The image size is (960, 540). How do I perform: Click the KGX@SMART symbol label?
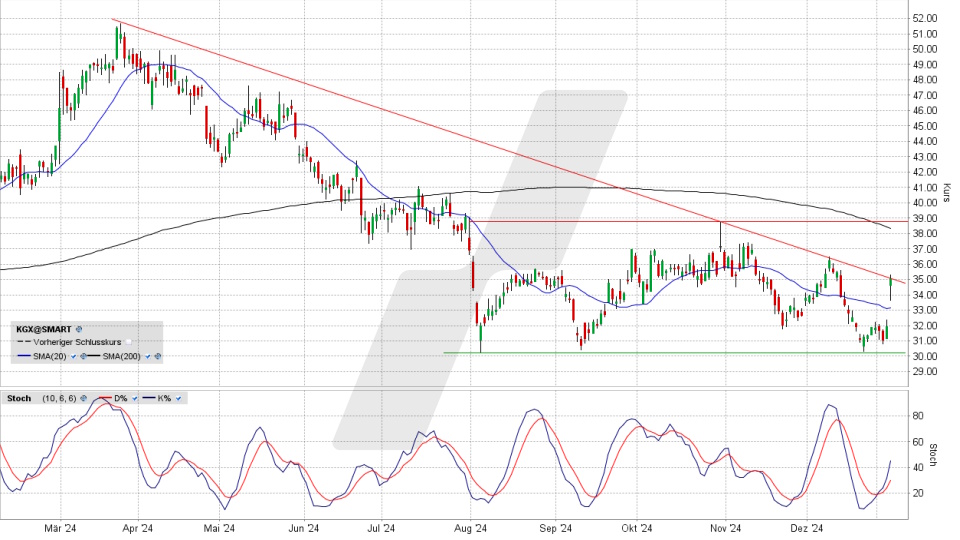[43, 329]
